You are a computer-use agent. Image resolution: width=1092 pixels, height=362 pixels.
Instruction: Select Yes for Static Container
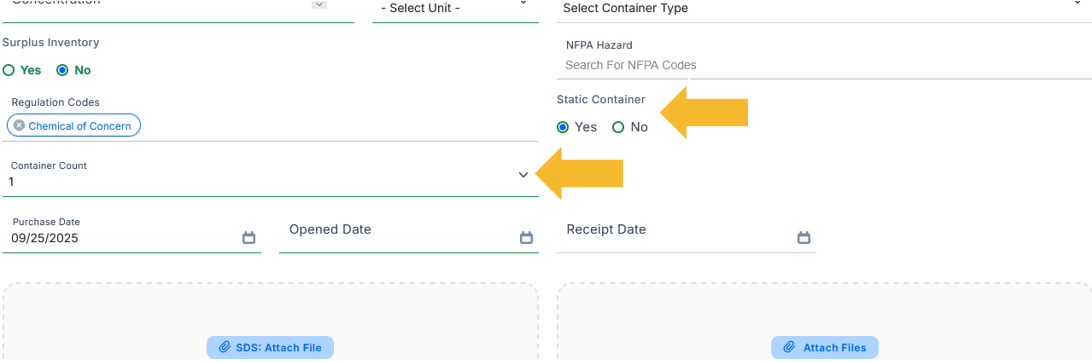click(x=563, y=127)
